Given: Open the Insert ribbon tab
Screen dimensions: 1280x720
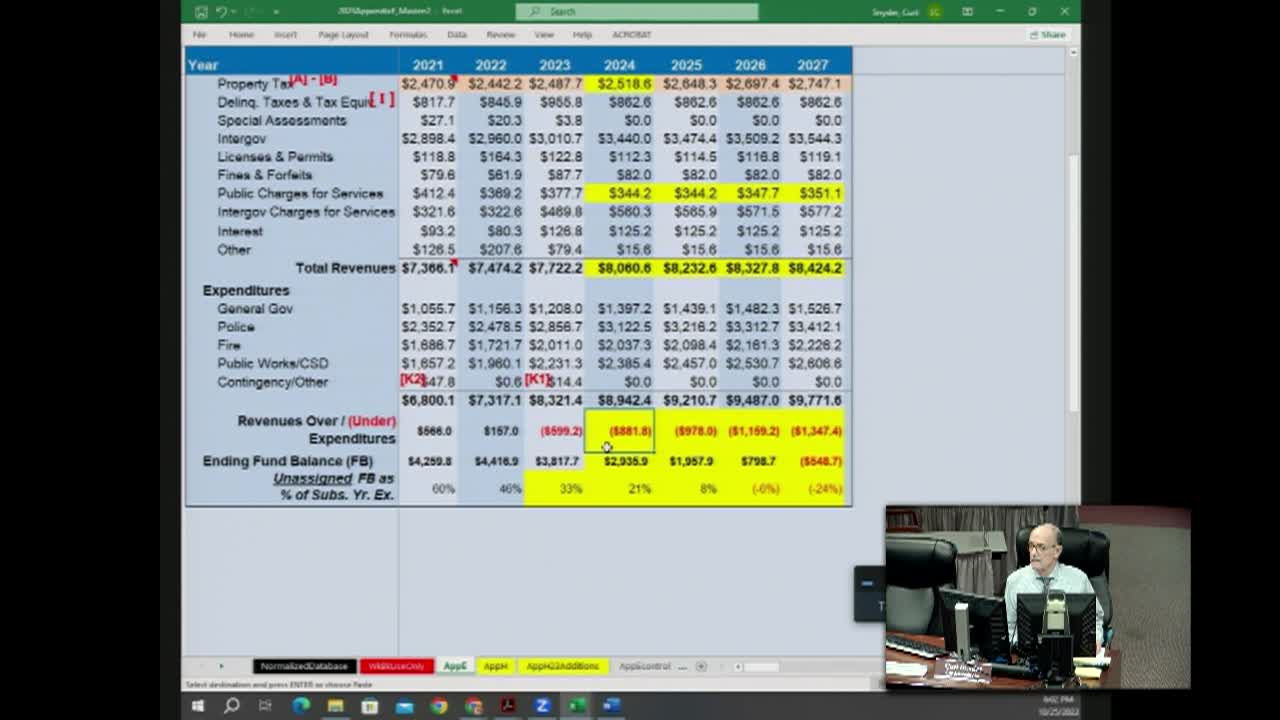Looking at the screenshot, I should (285, 34).
